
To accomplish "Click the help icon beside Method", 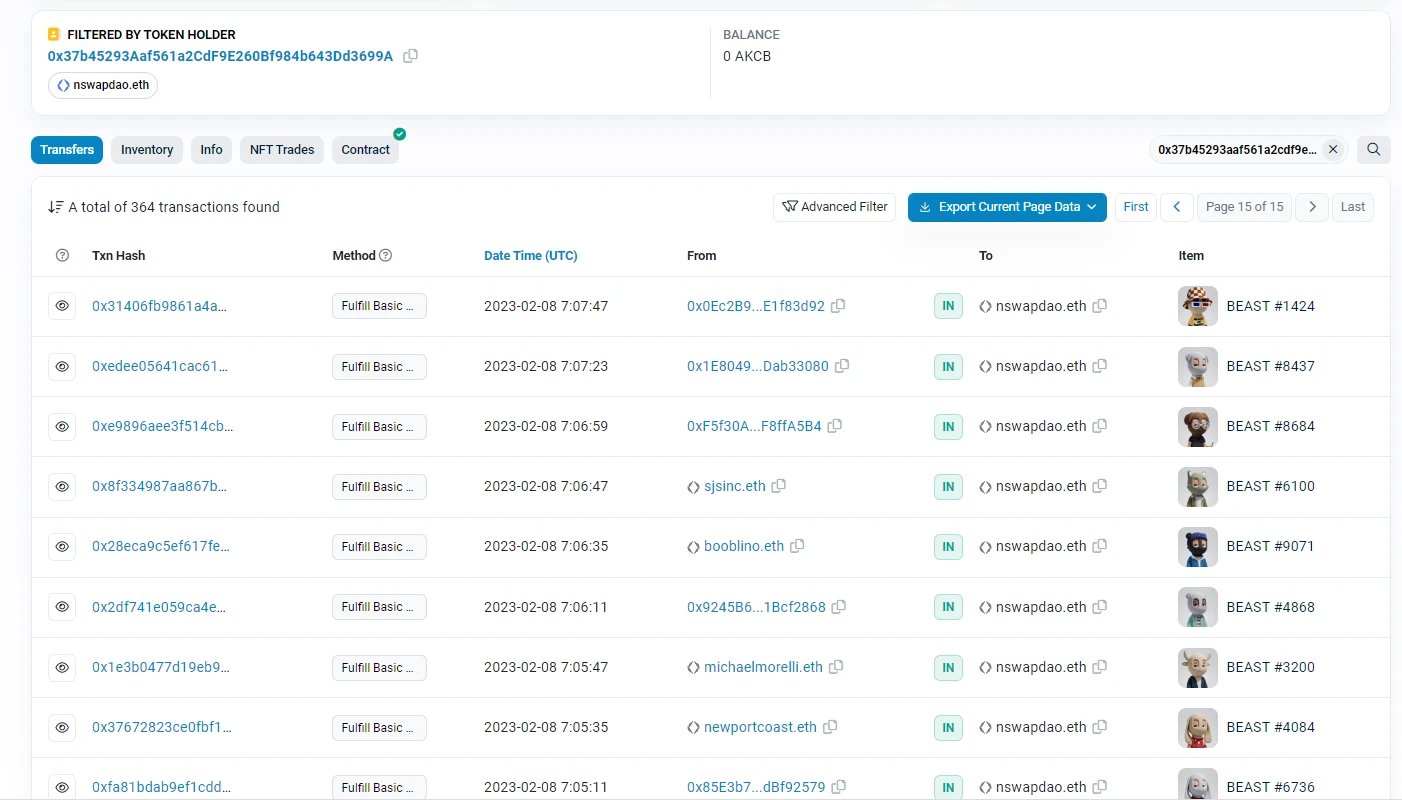I will point(386,256).
